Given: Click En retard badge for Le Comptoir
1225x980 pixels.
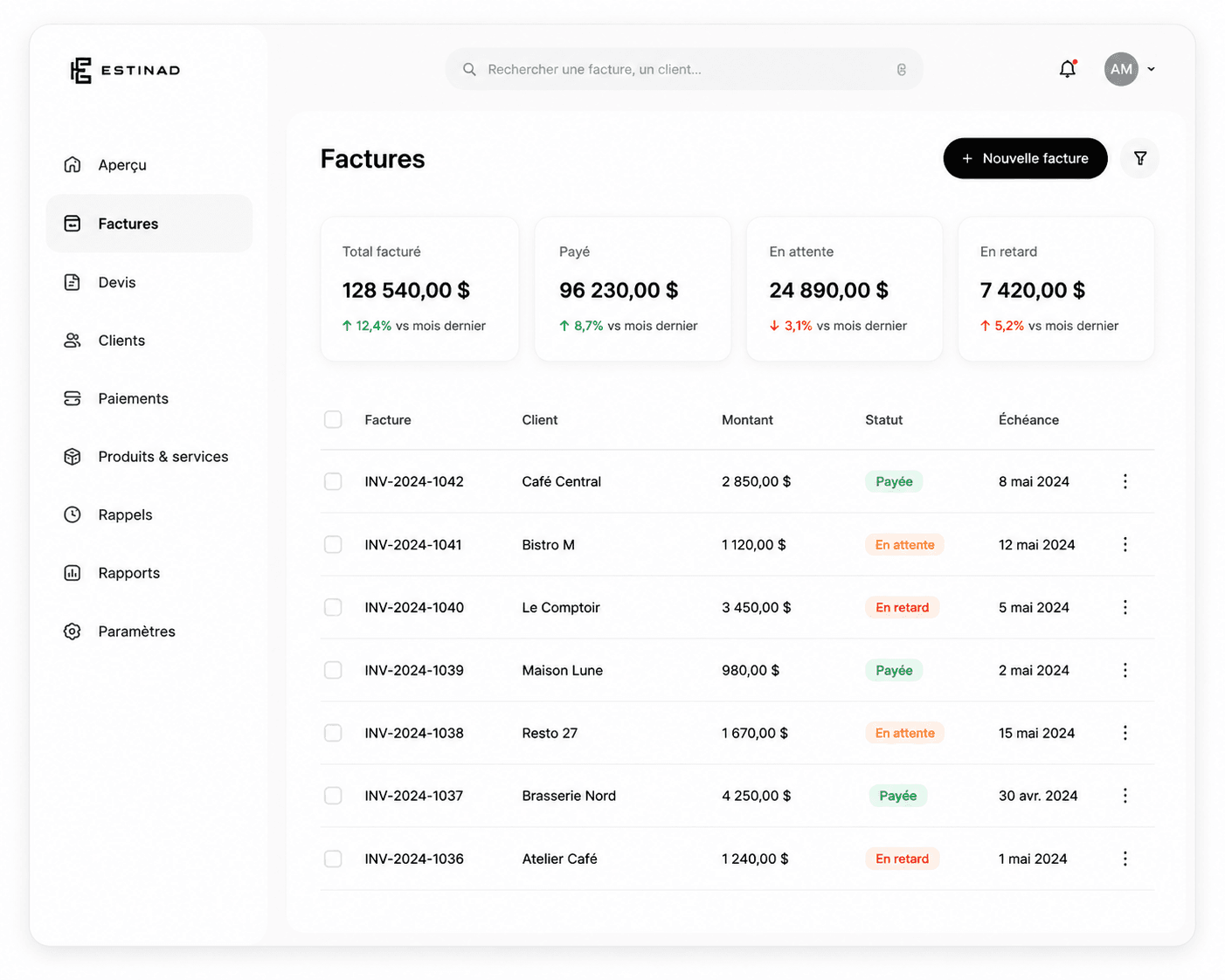Looking at the screenshot, I should (x=902, y=607).
